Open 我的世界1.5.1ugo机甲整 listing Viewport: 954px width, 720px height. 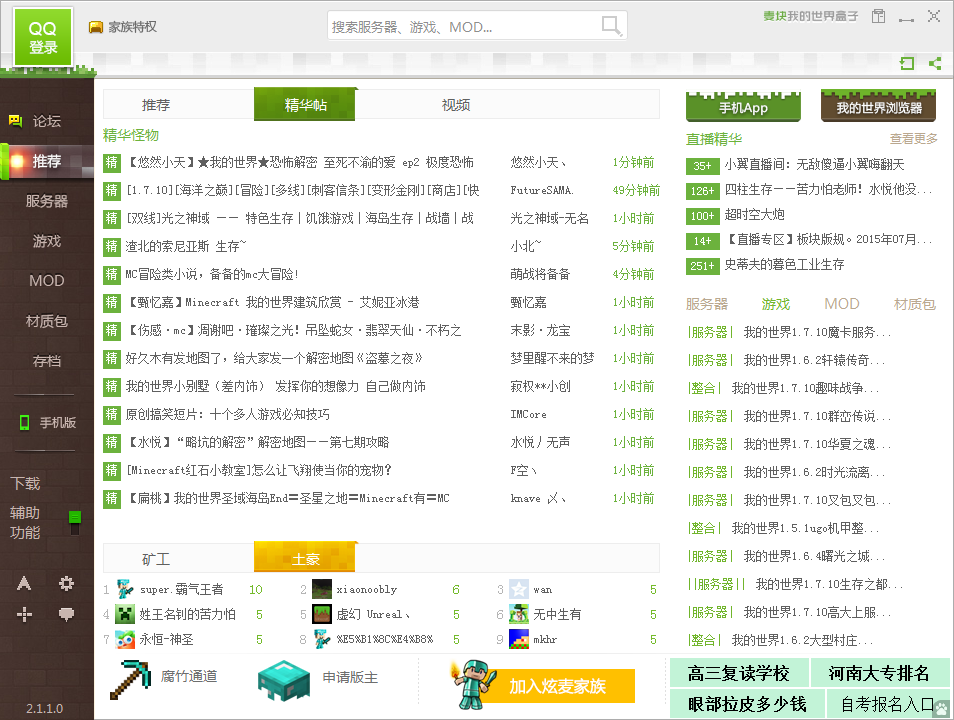(805, 528)
